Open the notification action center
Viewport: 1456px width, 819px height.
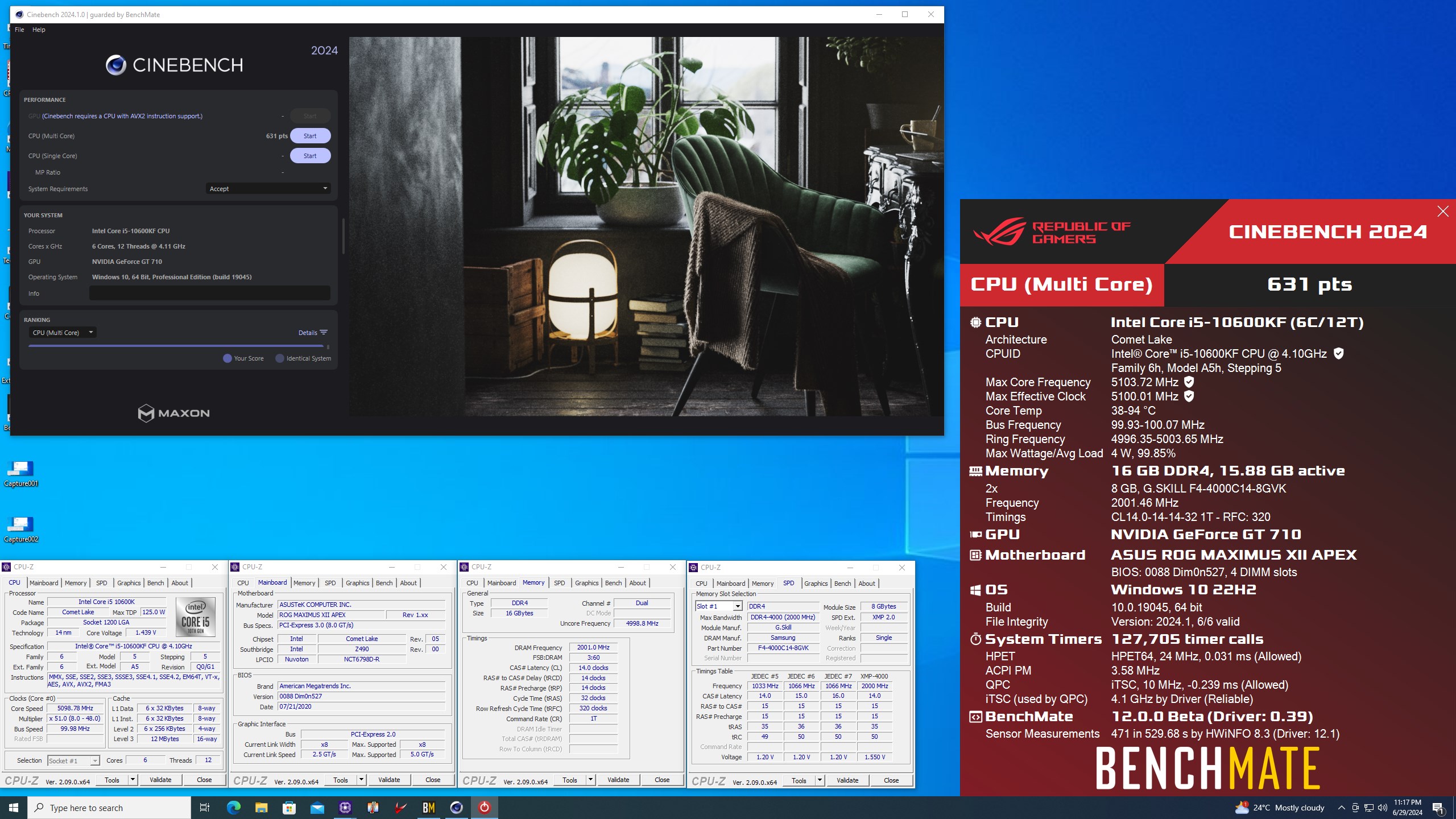(x=1437, y=808)
